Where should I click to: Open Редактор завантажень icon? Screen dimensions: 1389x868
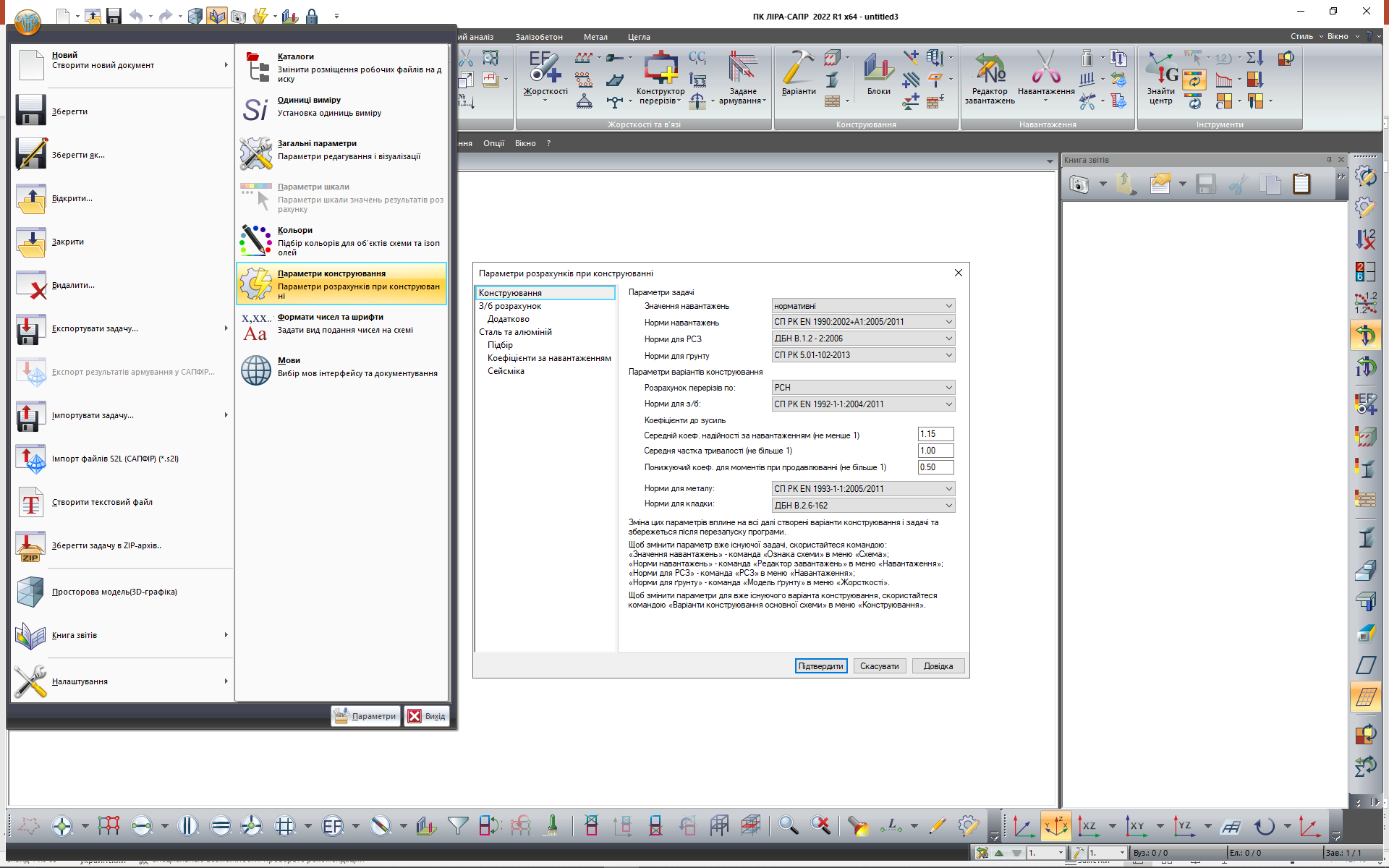pos(989,68)
